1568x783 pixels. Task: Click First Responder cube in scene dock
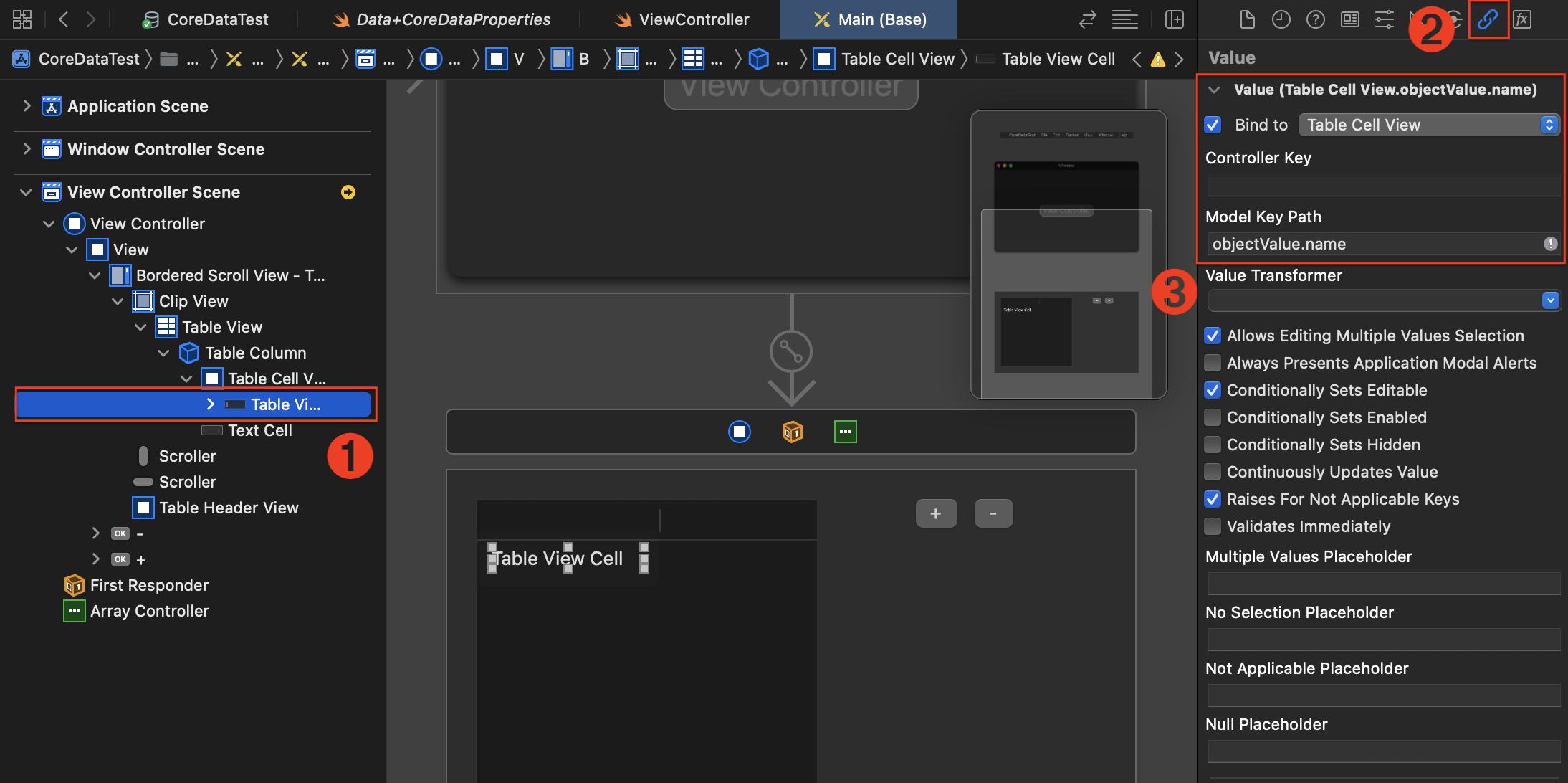click(x=792, y=432)
